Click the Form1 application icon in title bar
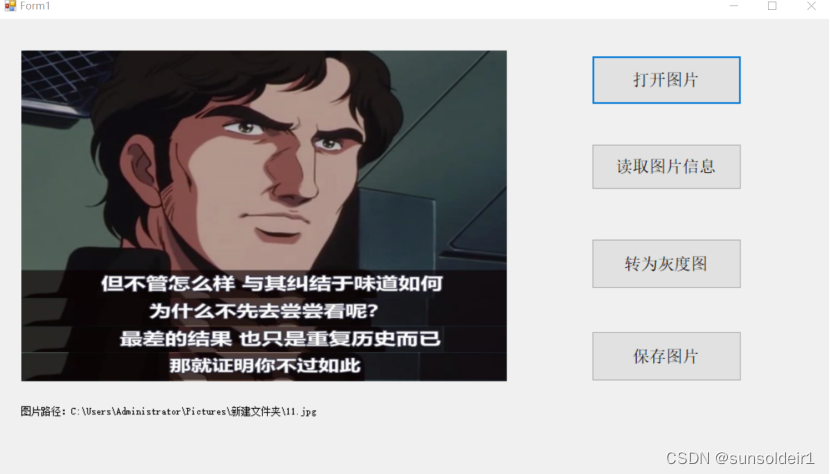830x474 pixels. pyautogui.click(x=10, y=6)
